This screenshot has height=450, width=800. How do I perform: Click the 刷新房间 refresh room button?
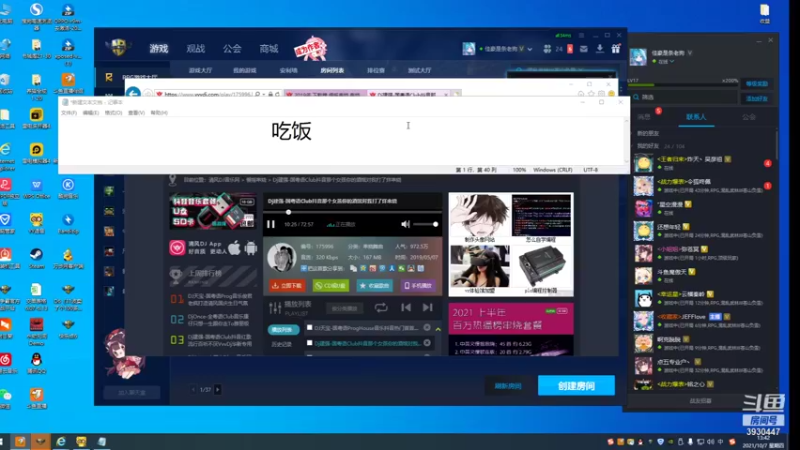click(x=508, y=386)
